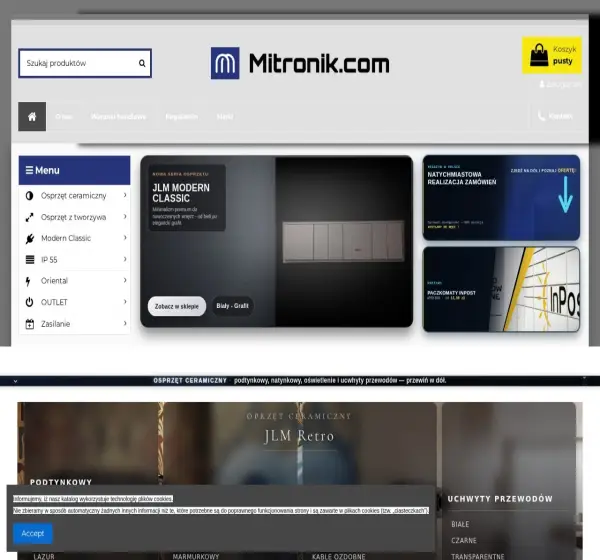
Task: Click the OUTLET power icon
Action: pos(29,302)
